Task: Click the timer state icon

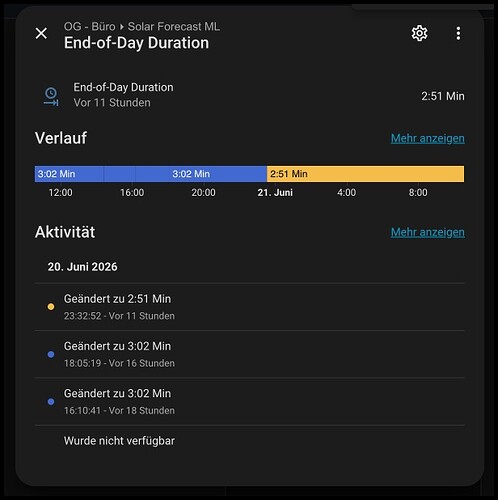Action: pyautogui.click(x=51, y=97)
